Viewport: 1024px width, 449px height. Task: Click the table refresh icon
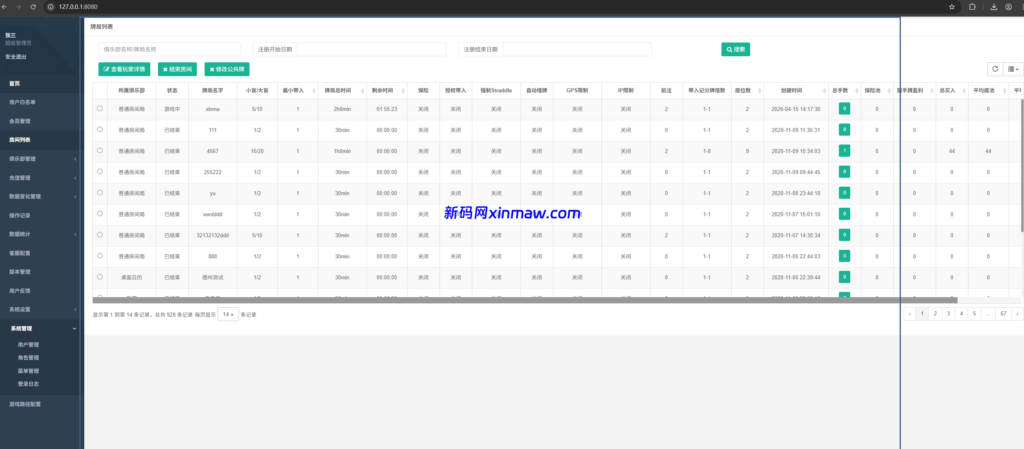(994, 69)
